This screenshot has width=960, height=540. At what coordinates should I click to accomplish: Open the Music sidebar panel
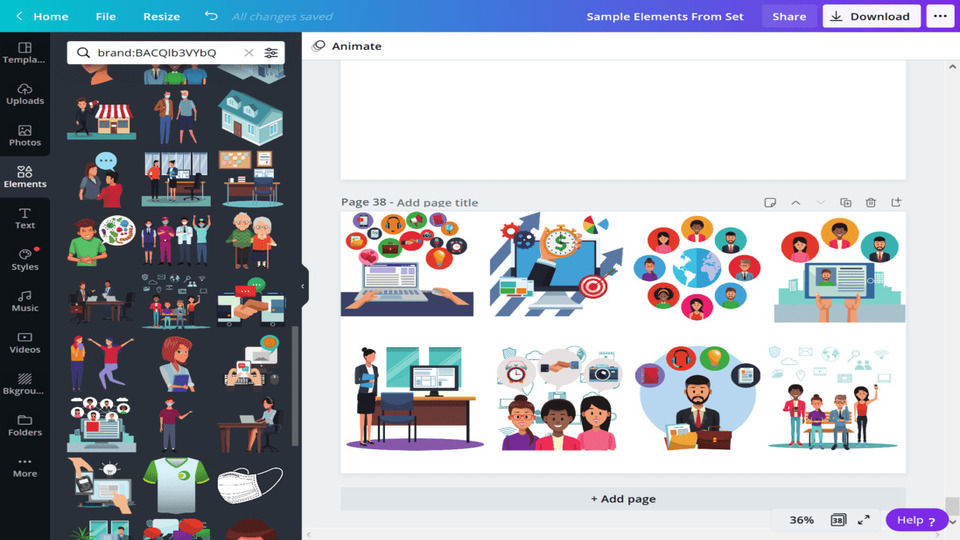pyautogui.click(x=24, y=301)
